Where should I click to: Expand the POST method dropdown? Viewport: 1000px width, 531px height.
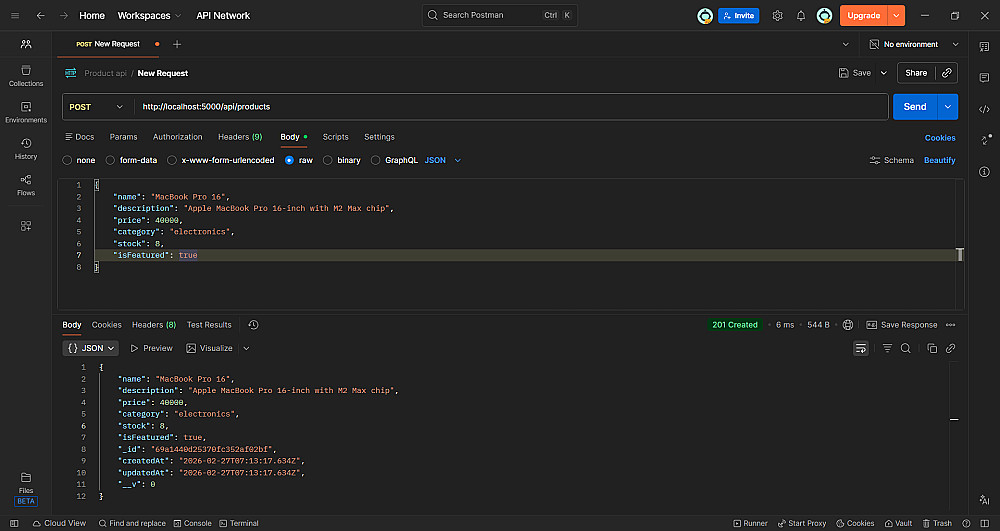point(97,107)
